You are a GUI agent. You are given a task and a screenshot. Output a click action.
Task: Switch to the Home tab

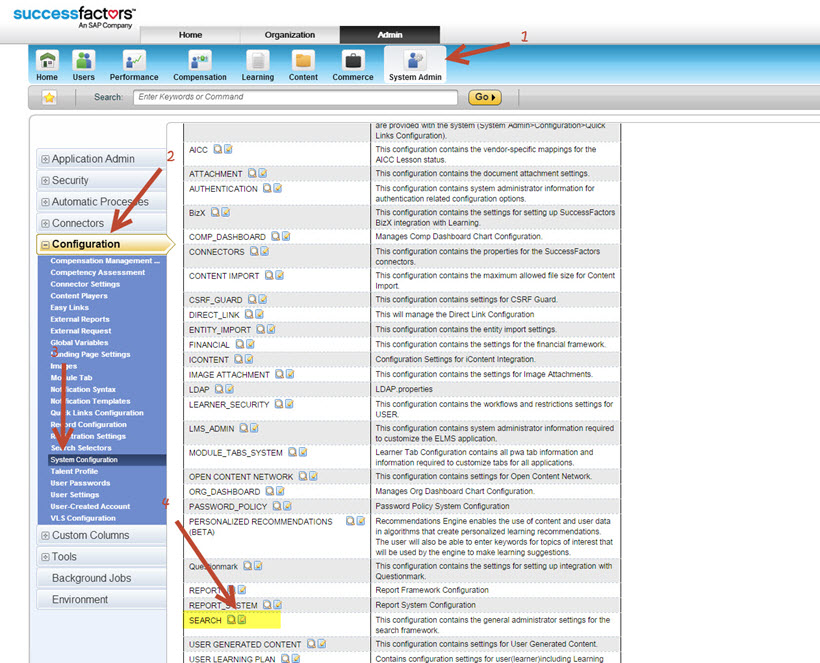click(190, 35)
